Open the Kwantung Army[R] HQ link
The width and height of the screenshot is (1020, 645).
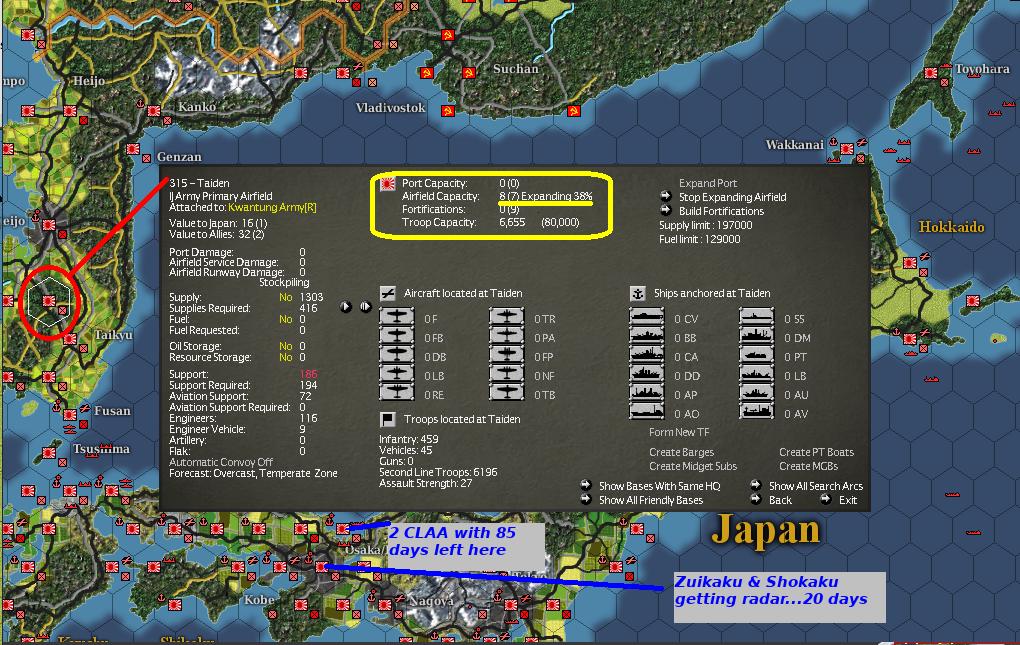pyautogui.click(x=272, y=207)
